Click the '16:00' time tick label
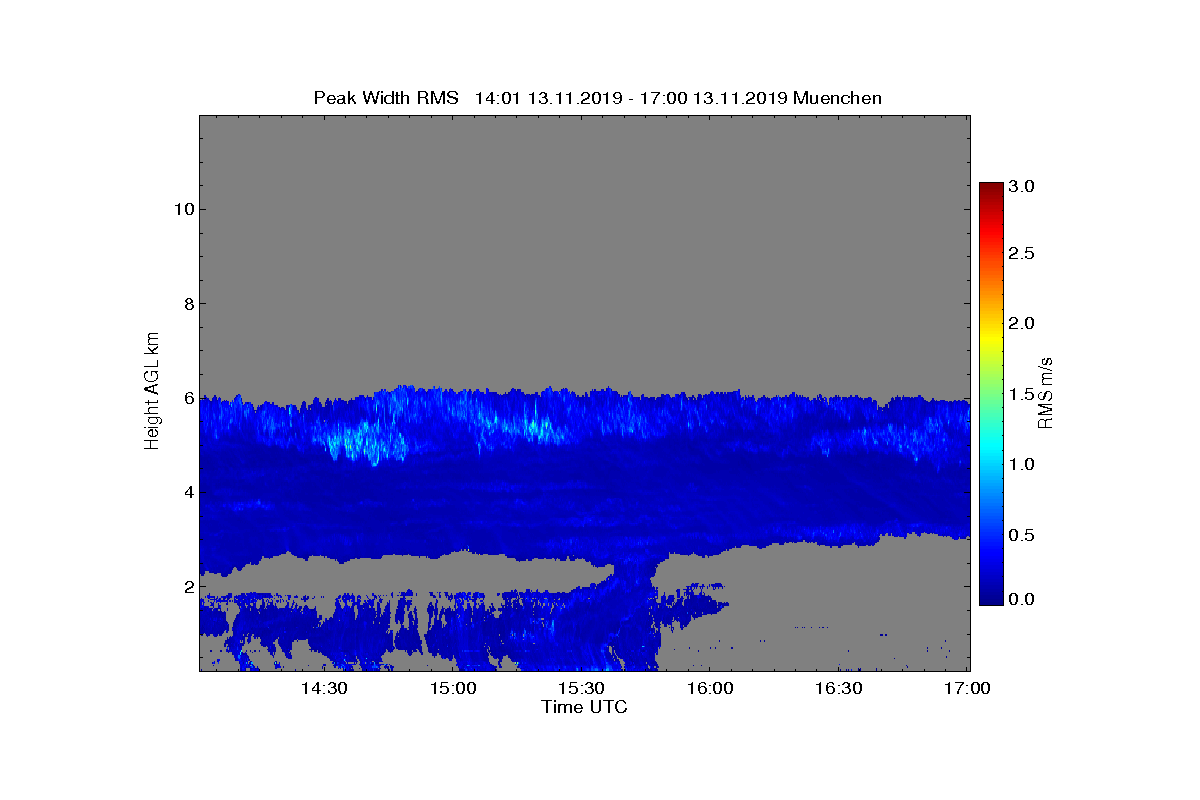This screenshot has width=1200, height=800. [711, 689]
